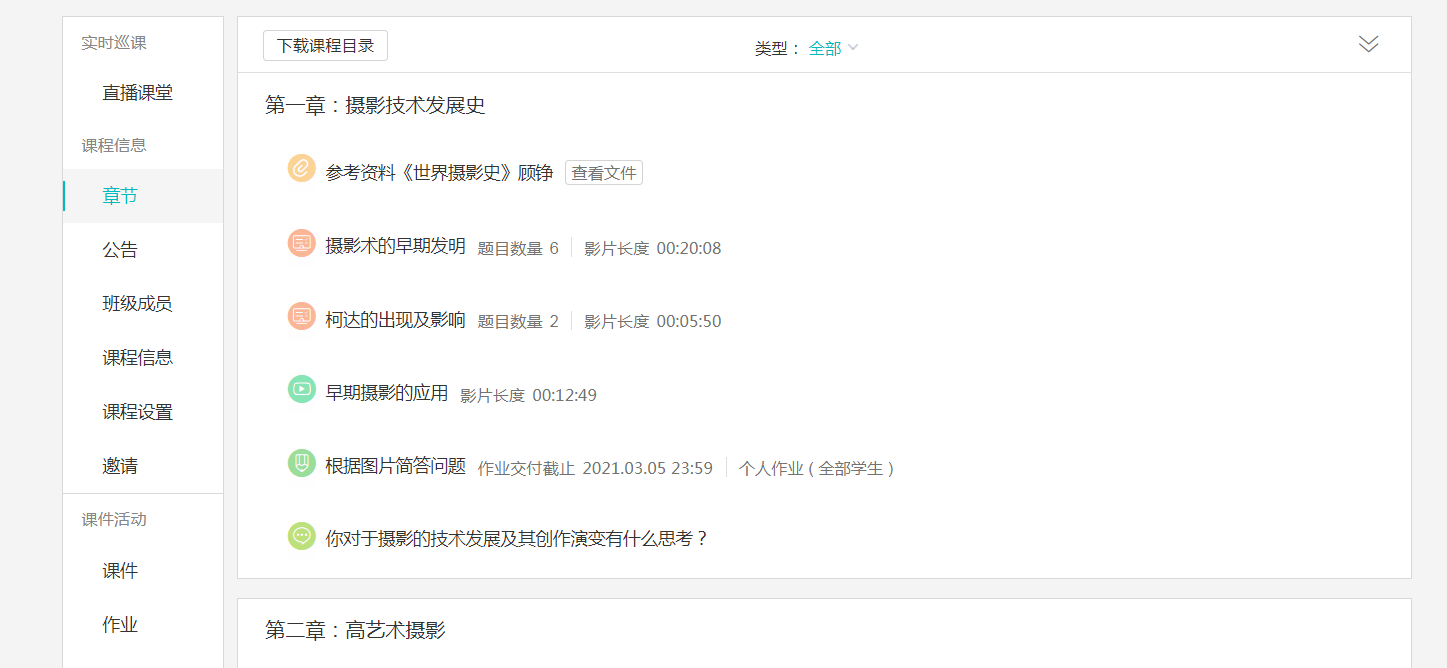The image size is (1447, 668).
Task: Select the 章节 sidebar item
Action: (x=120, y=196)
